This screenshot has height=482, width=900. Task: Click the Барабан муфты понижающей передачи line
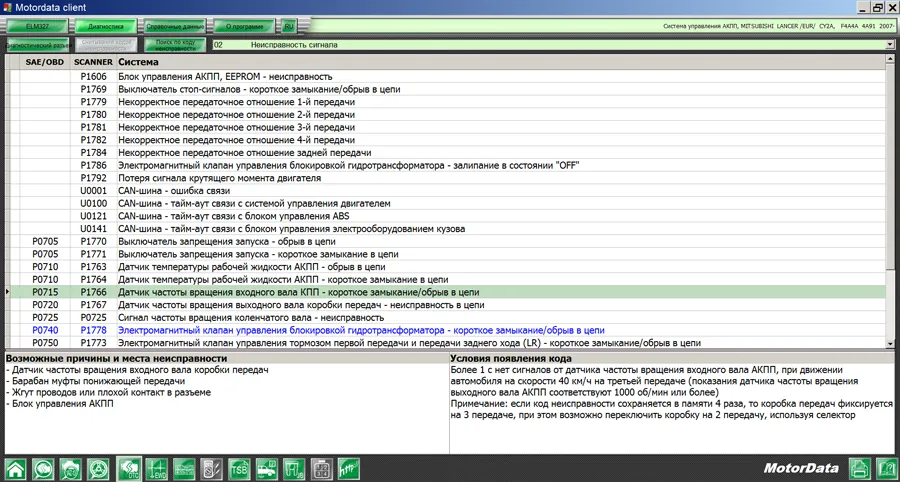coord(95,381)
